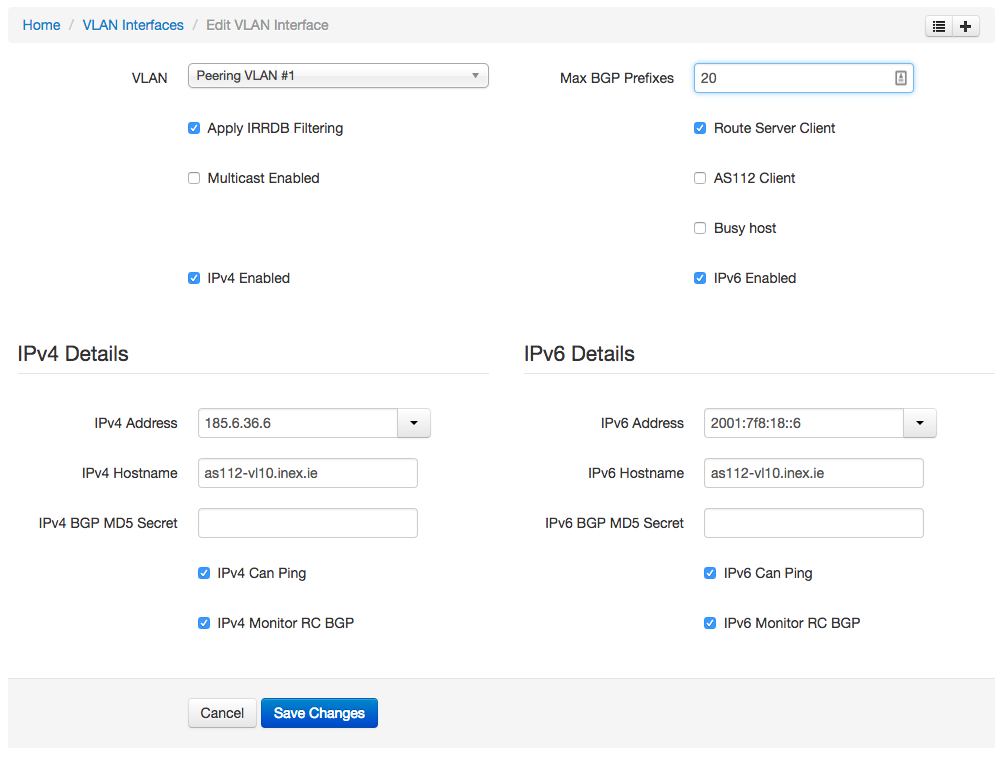Click the IPv4 BGP MD5 Secret field
Viewport: 1002px width, 757px height.
tap(308, 523)
